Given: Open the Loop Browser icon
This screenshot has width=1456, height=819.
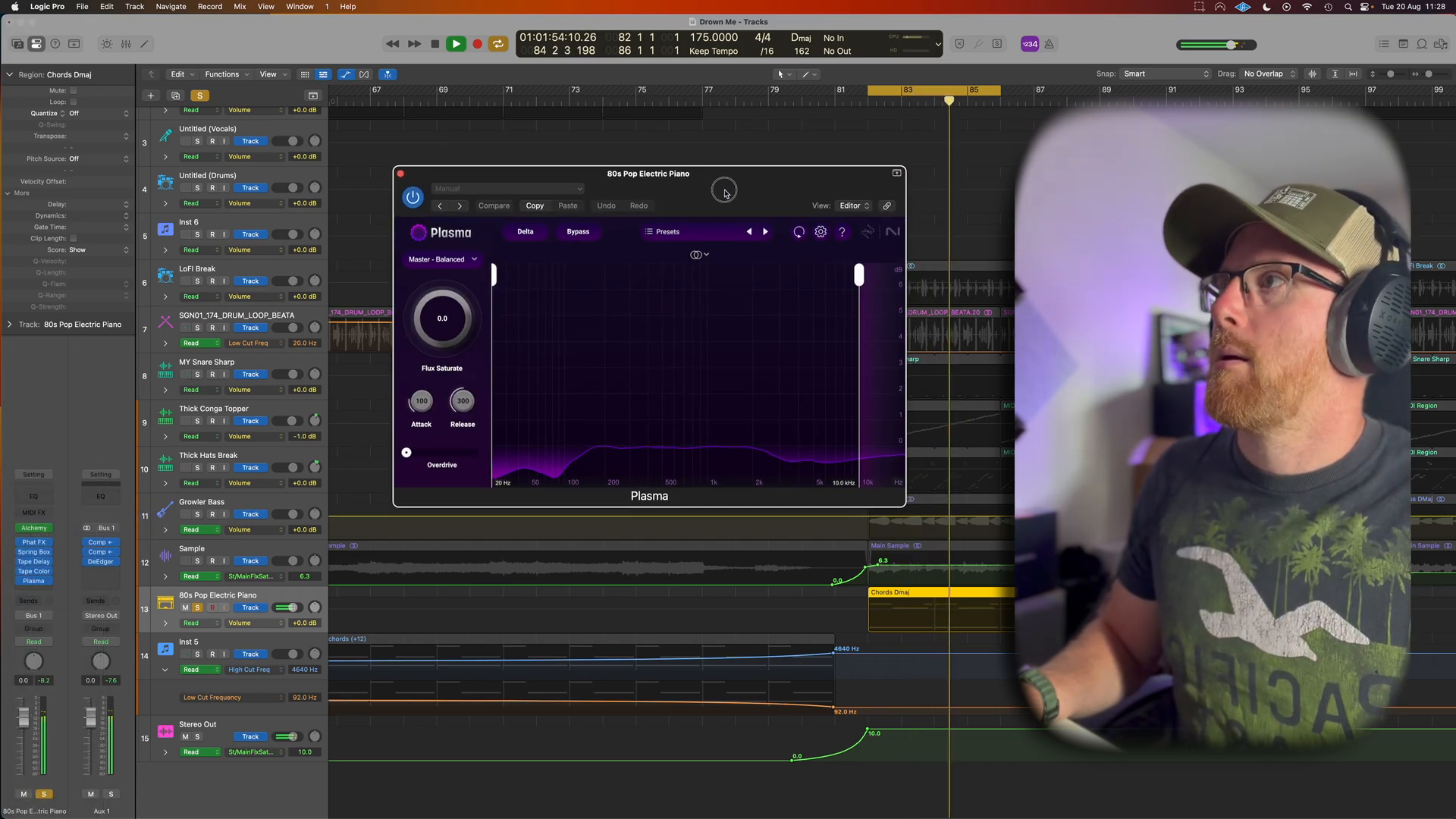Looking at the screenshot, I should tap(1422, 44).
